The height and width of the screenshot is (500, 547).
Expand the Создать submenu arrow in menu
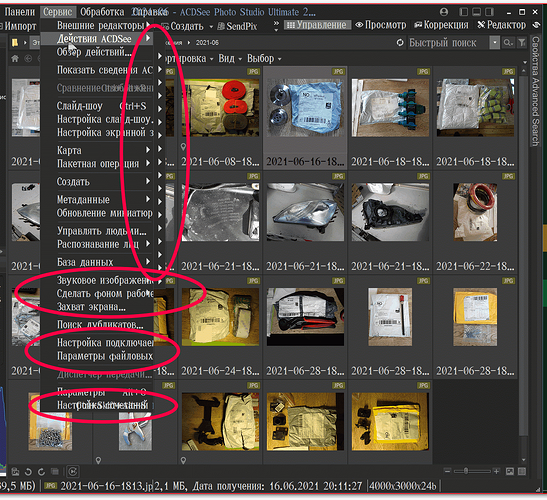click(148, 181)
